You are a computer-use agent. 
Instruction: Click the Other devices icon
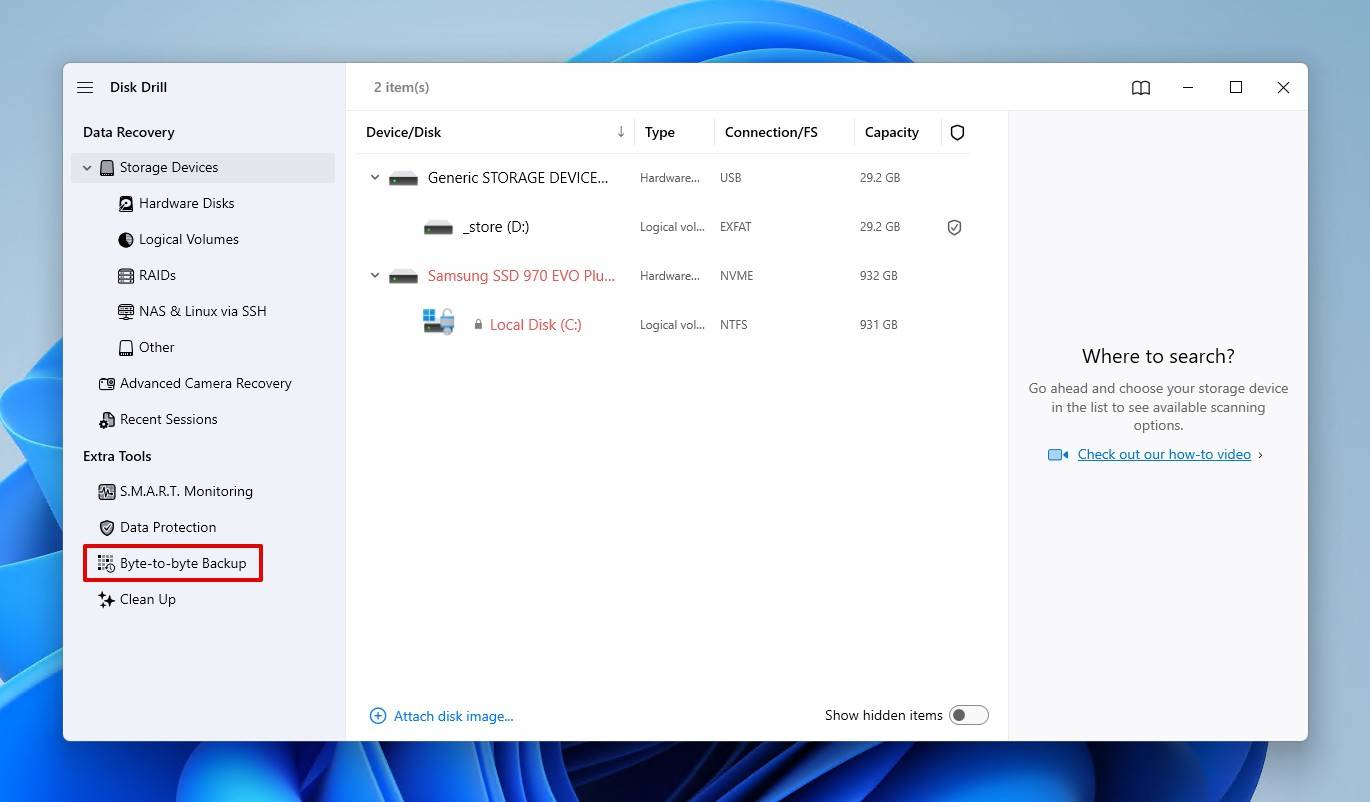126,348
